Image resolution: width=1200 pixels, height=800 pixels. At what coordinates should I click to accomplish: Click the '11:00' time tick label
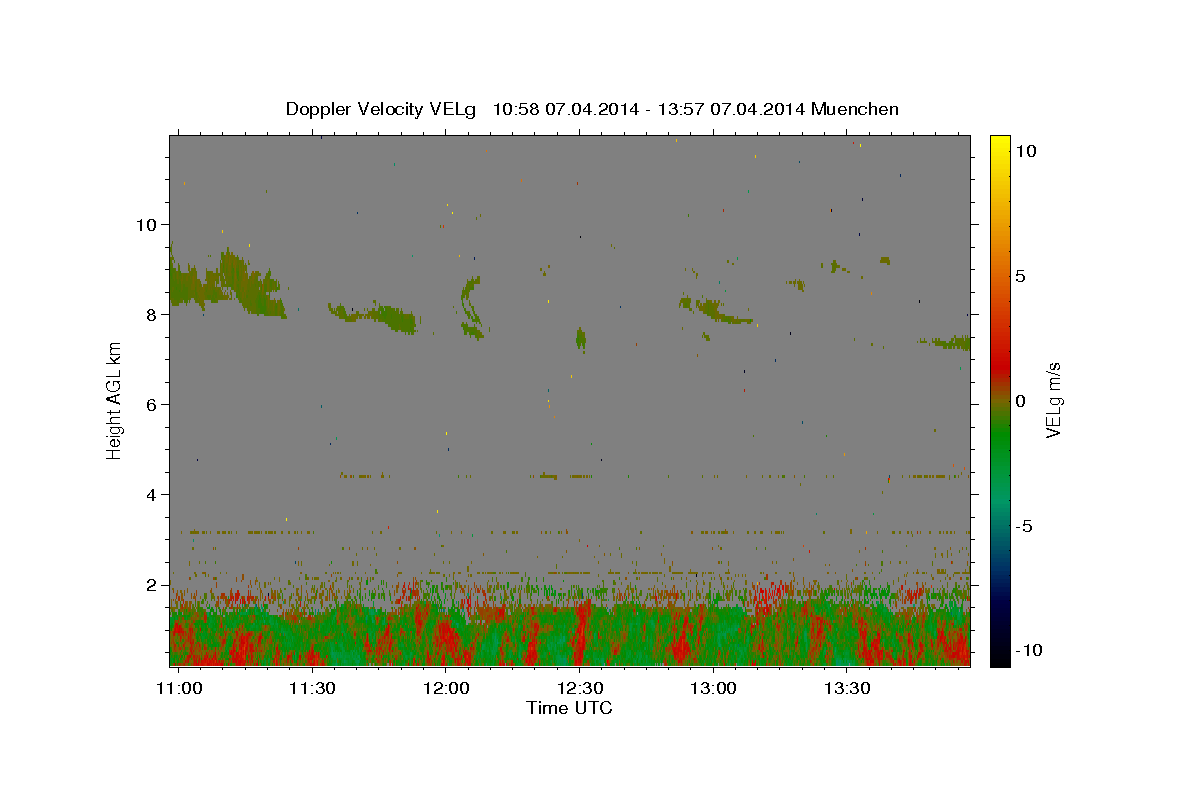click(180, 688)
